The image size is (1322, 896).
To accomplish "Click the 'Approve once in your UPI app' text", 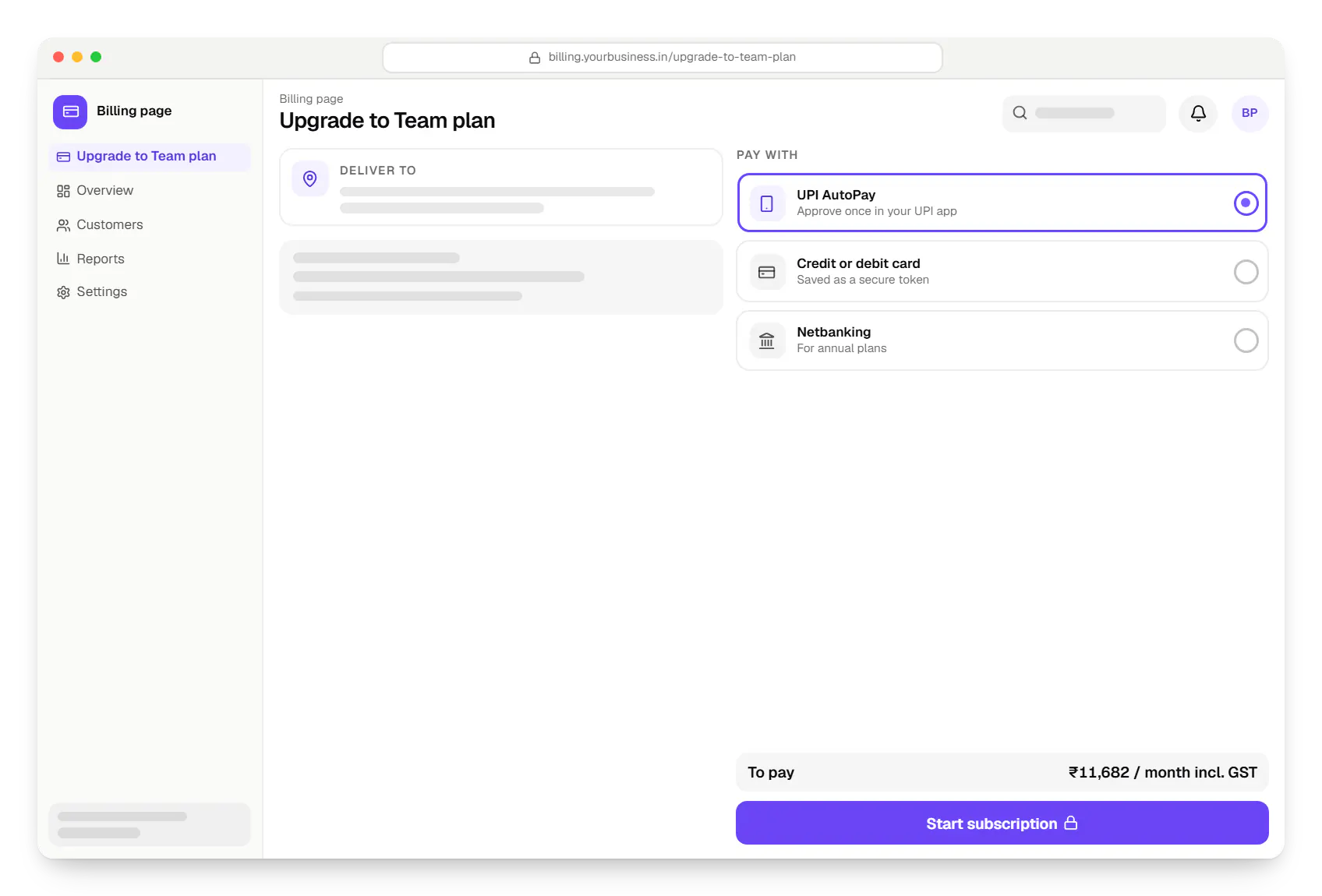I will pos(876,212).
